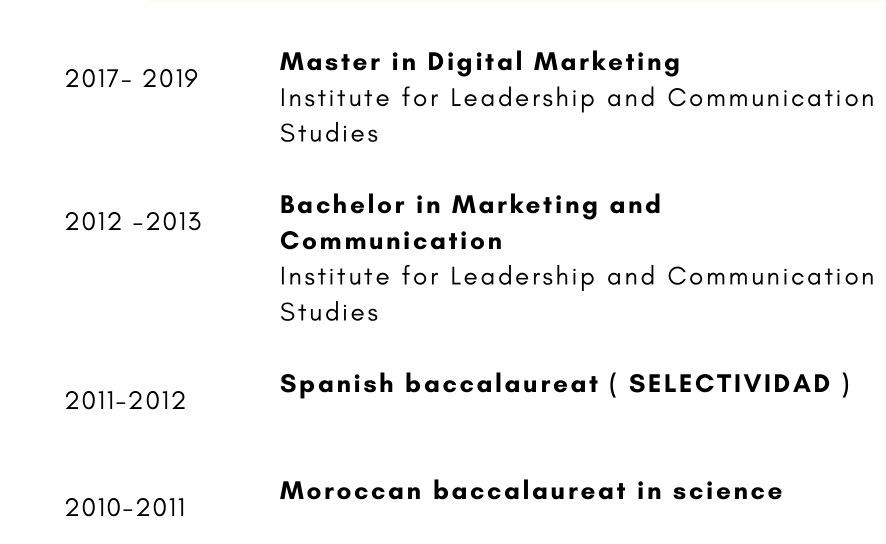
Task: Click the institute line under the Master's heading
Action: [x=577, y=98]
